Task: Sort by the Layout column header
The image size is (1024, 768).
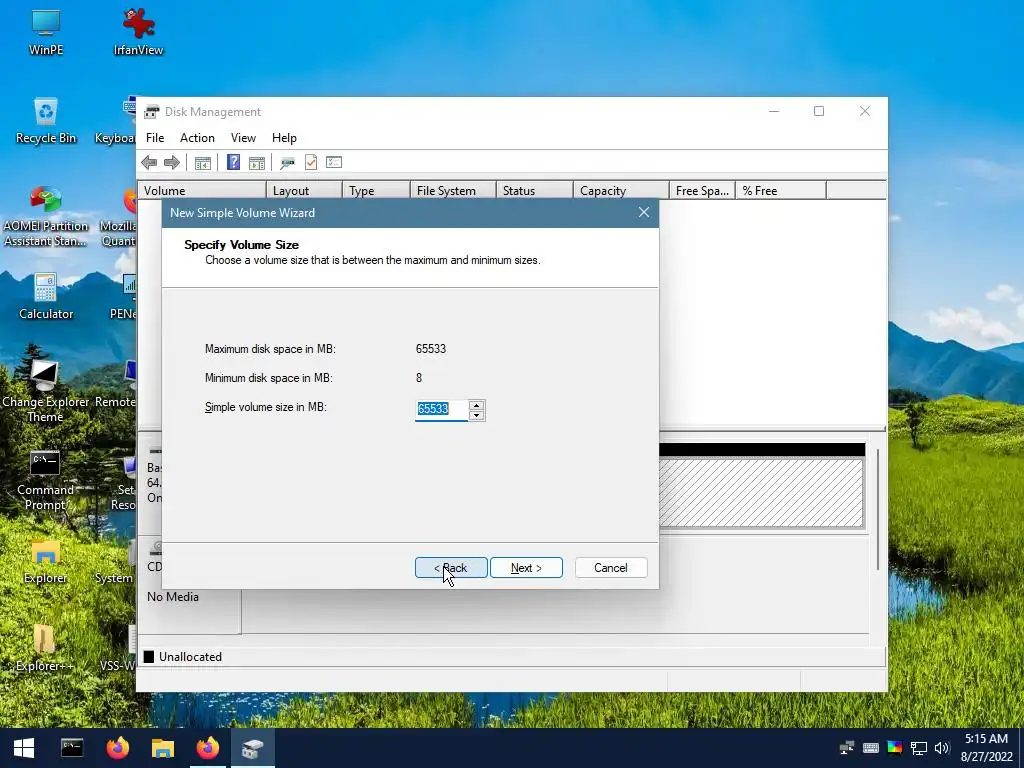Action: point(304,191)
